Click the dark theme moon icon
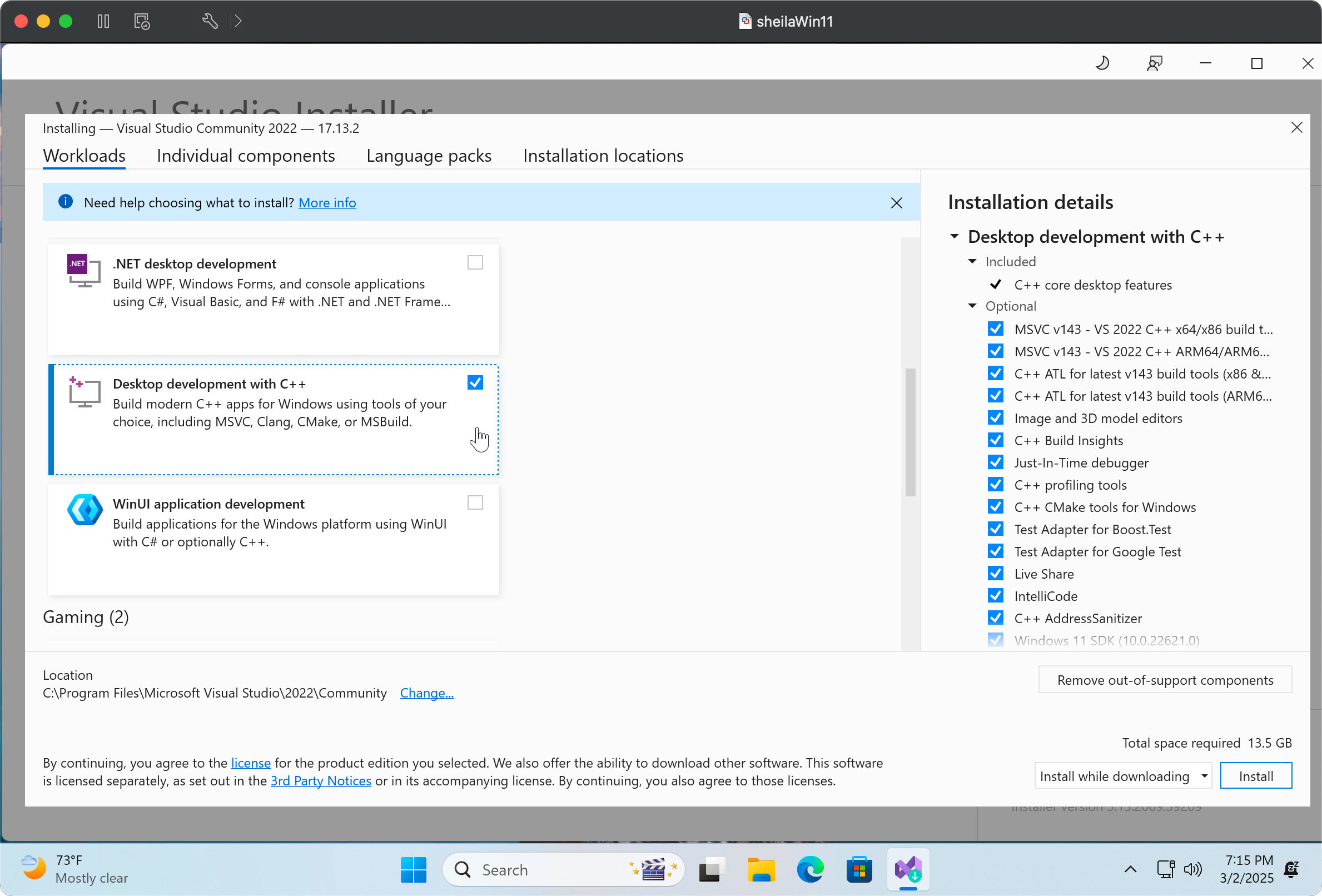Screen dimensions: 1322x896 1102,63
